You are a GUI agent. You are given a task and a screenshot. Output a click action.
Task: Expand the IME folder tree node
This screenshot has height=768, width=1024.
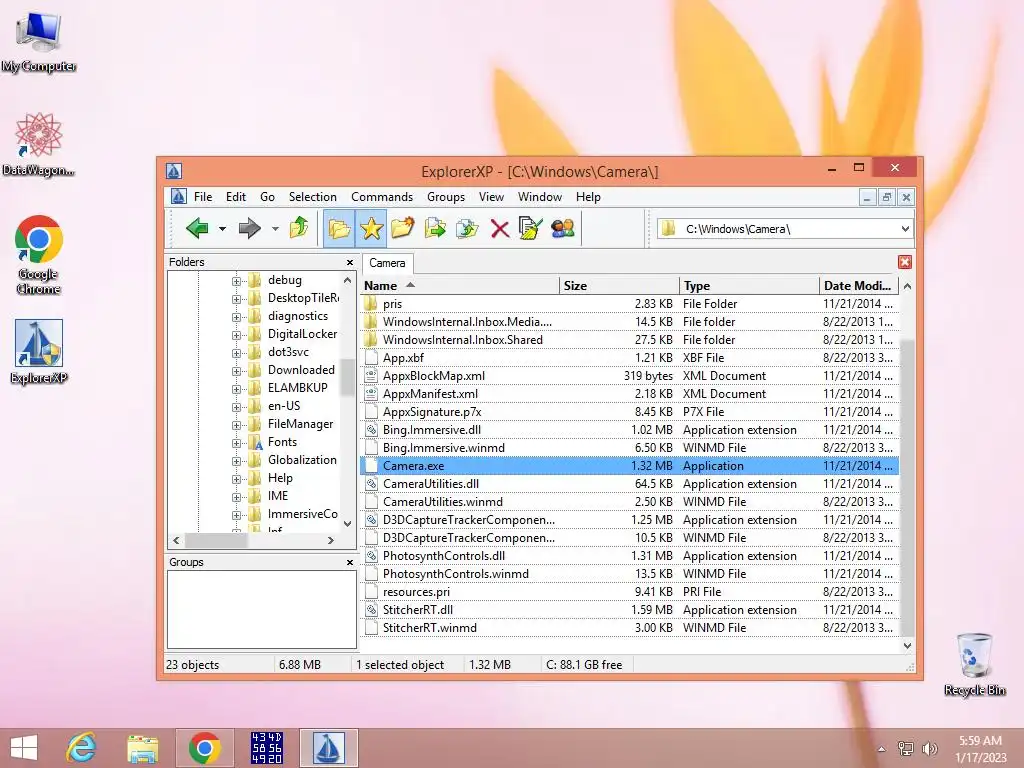coord(236,497)
